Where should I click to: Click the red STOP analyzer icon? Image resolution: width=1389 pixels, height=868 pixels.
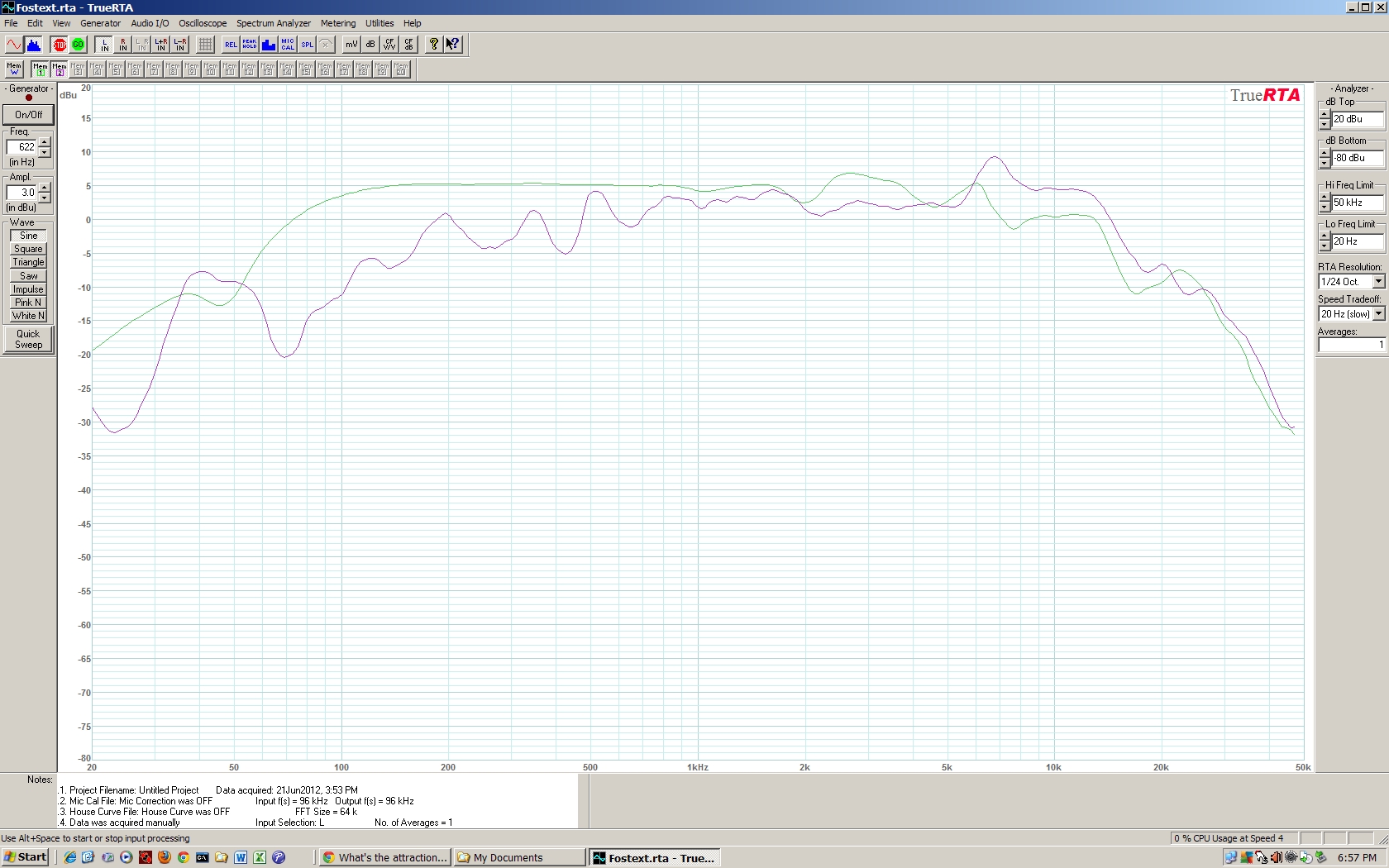coord(60,45)
